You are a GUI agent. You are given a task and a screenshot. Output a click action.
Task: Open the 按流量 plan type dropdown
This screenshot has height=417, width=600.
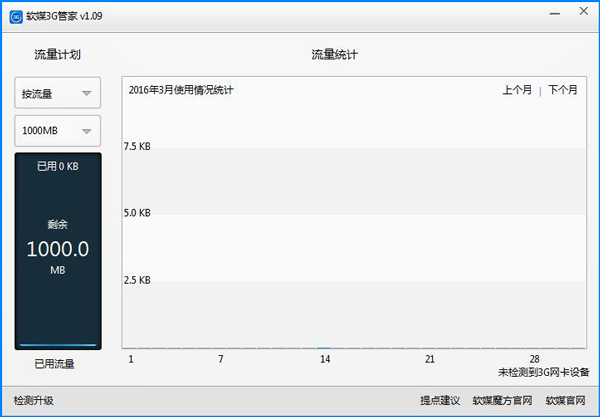tap(58, 93)
